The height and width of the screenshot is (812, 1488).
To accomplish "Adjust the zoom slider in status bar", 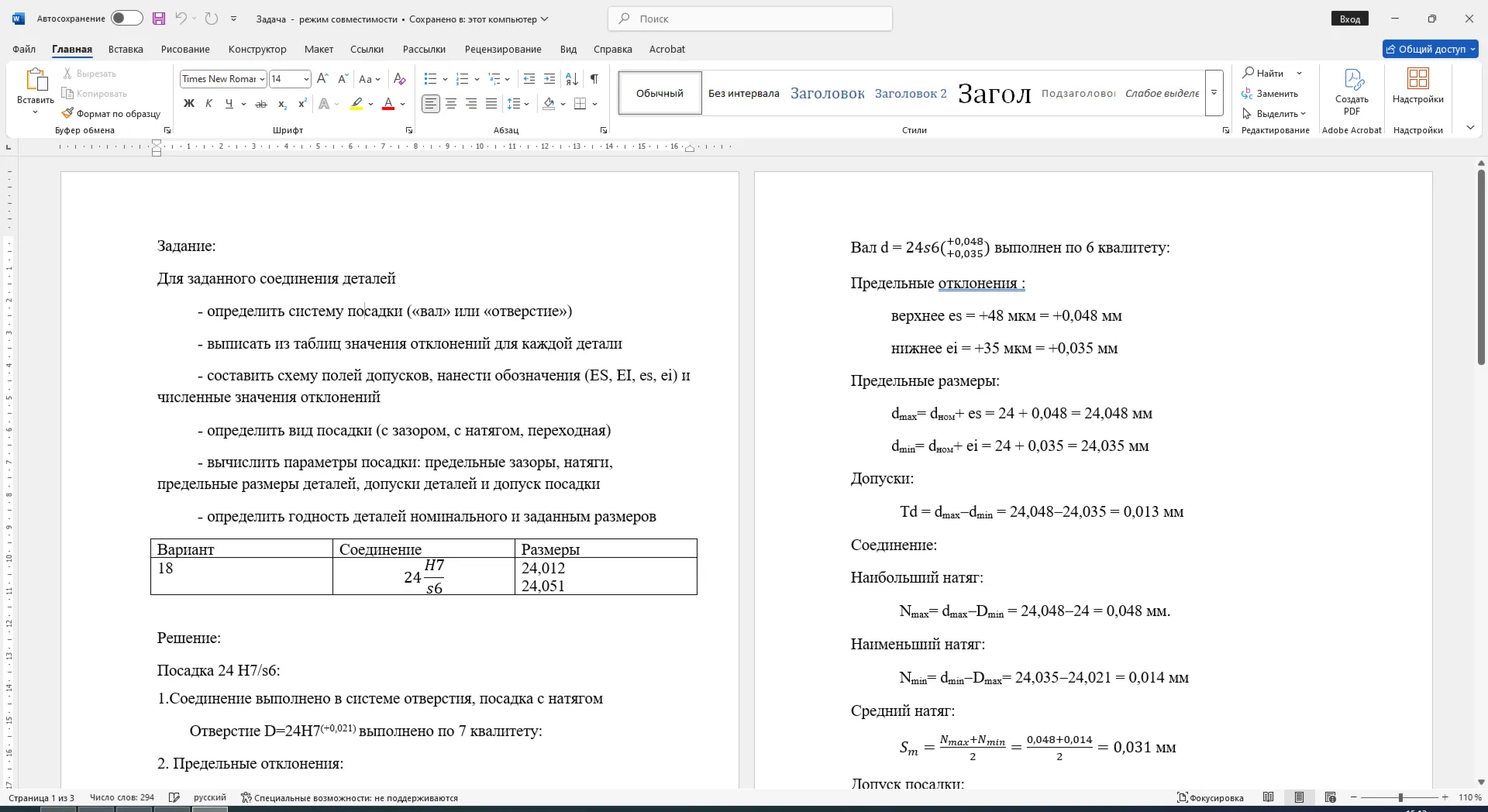I will 1400,797.
